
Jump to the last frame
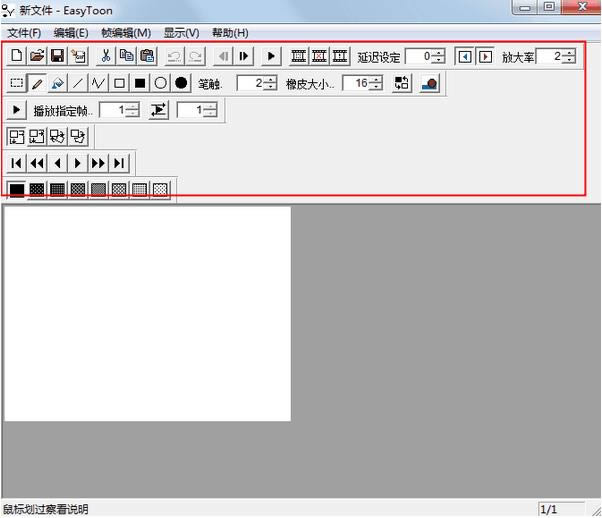pos(119,164)
